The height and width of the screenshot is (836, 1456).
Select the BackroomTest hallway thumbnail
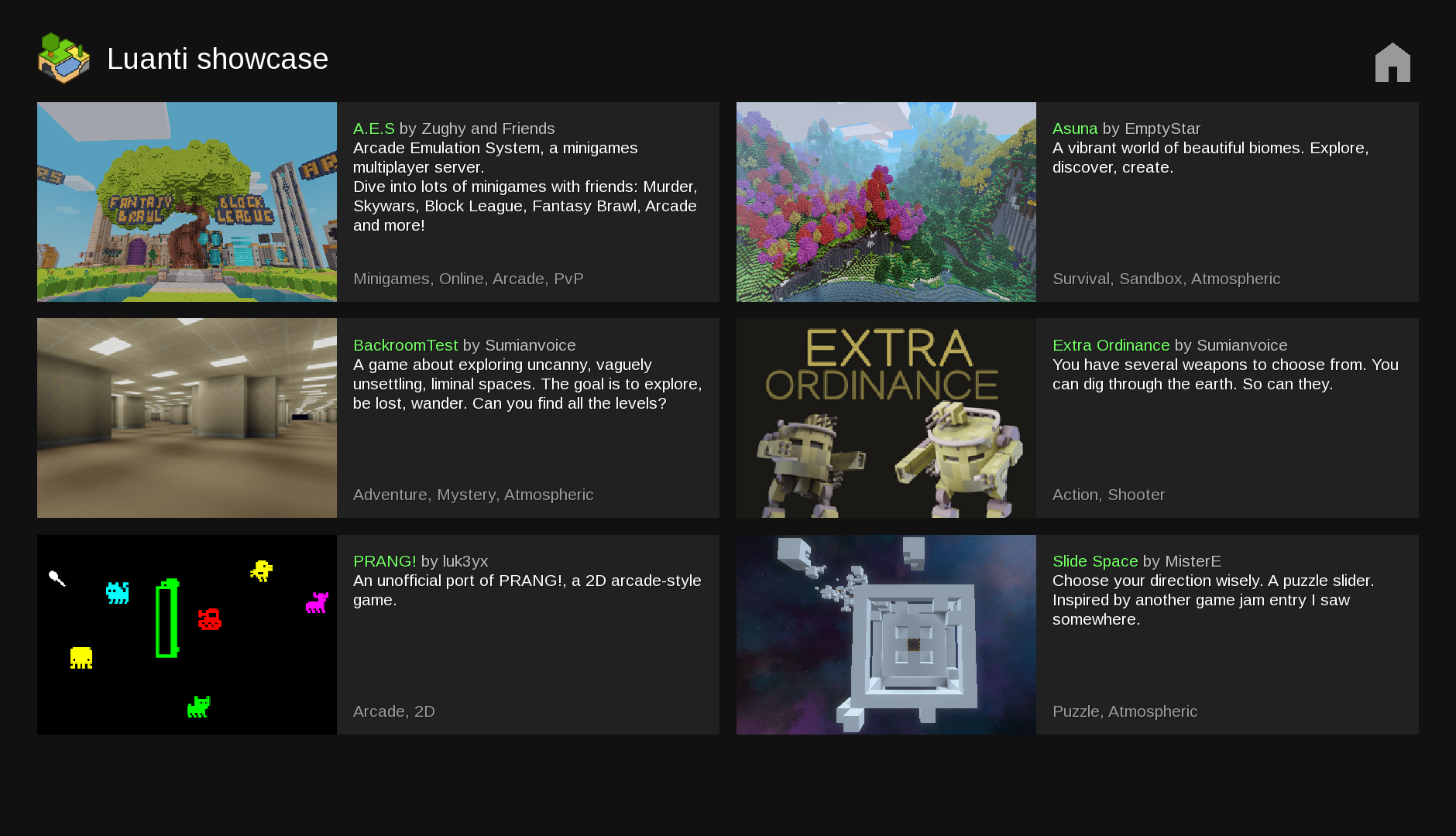(187, 418)
